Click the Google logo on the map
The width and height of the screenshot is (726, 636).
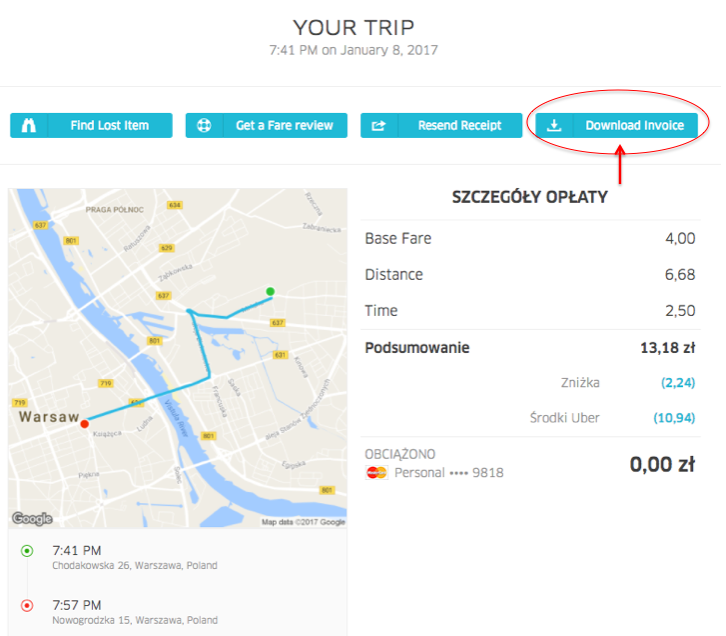click(x=32, y=518)
